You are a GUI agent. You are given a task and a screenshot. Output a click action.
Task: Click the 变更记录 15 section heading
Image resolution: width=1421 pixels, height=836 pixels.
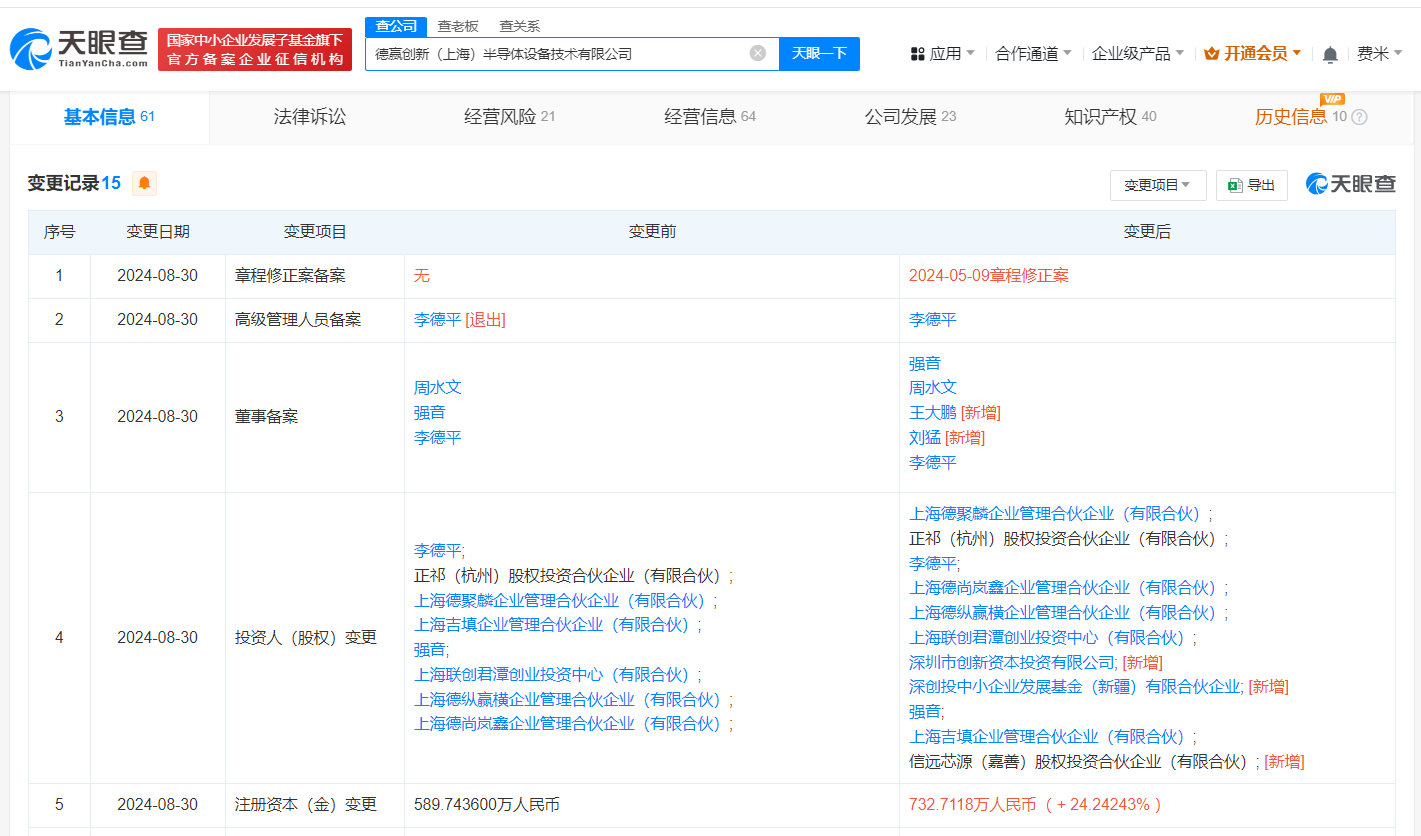click(74, 183)
